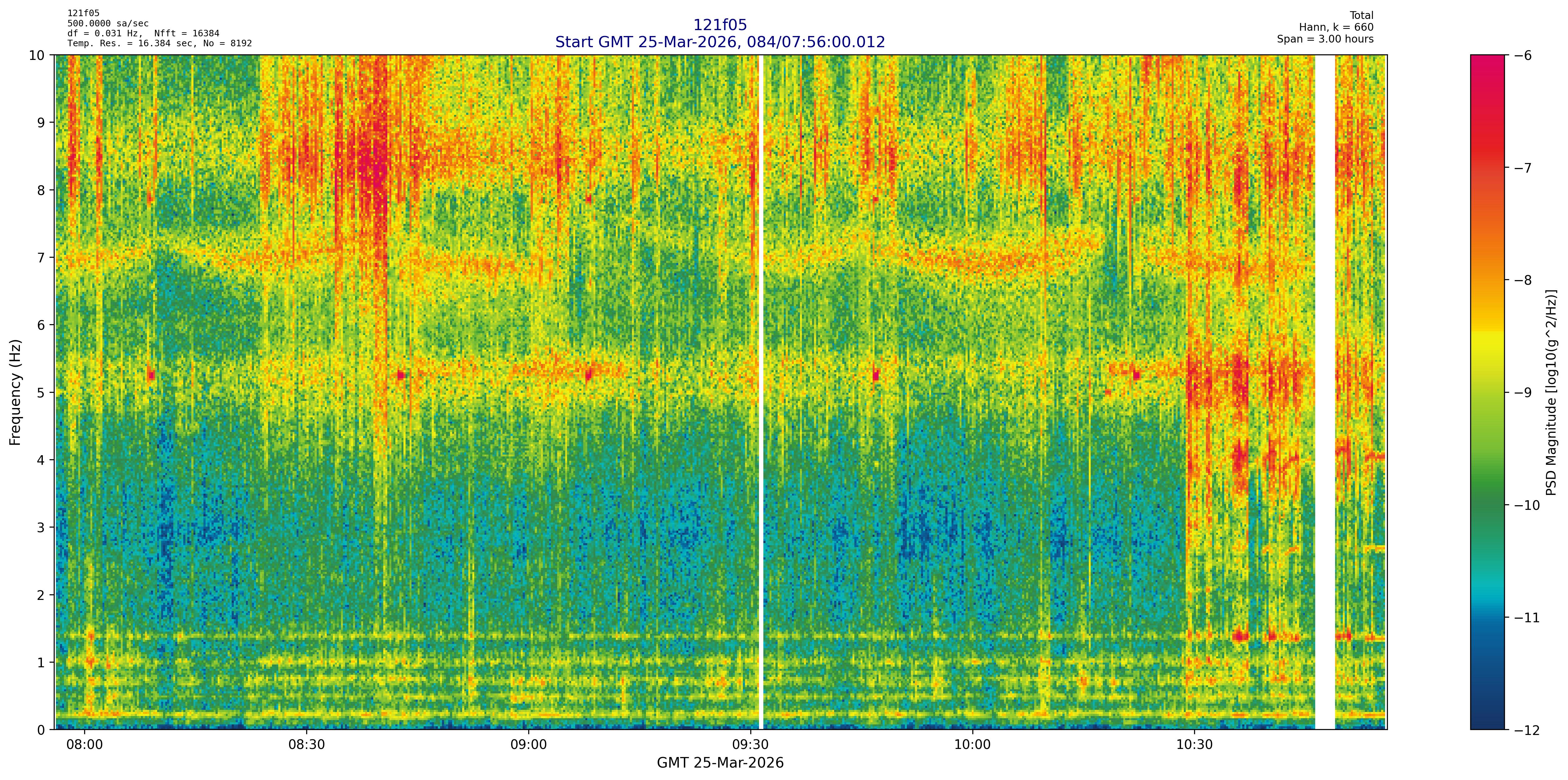Click the 09:00 time axis tick label
The image size is (1568, 780).
[x=528, y=745]
